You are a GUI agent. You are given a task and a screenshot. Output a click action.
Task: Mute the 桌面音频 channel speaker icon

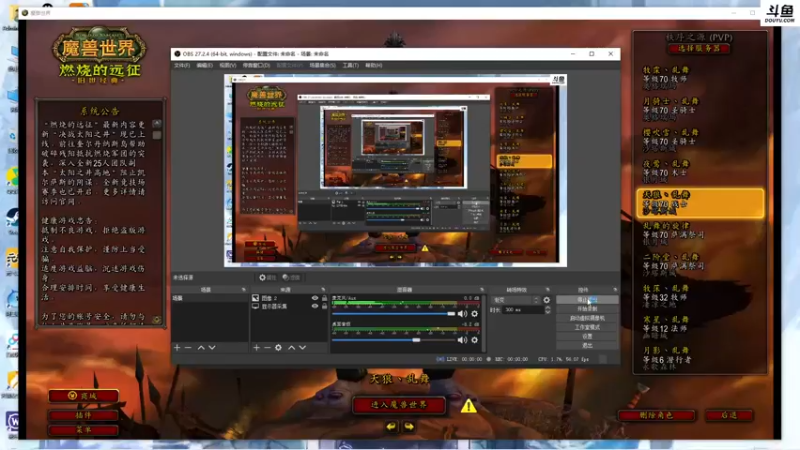coord(462,340)
